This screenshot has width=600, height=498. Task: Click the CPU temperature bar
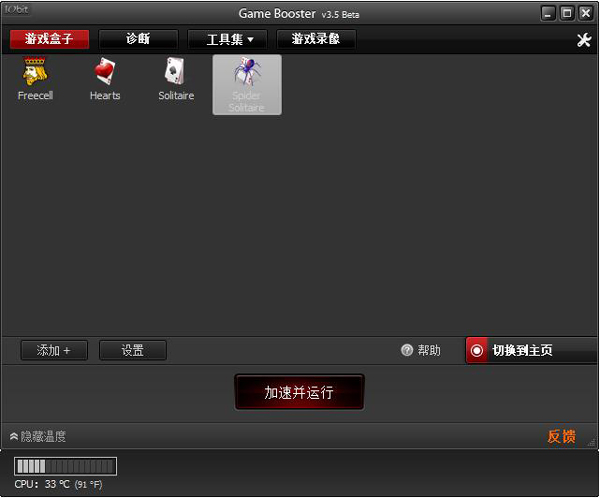click(x=65, y=466)
